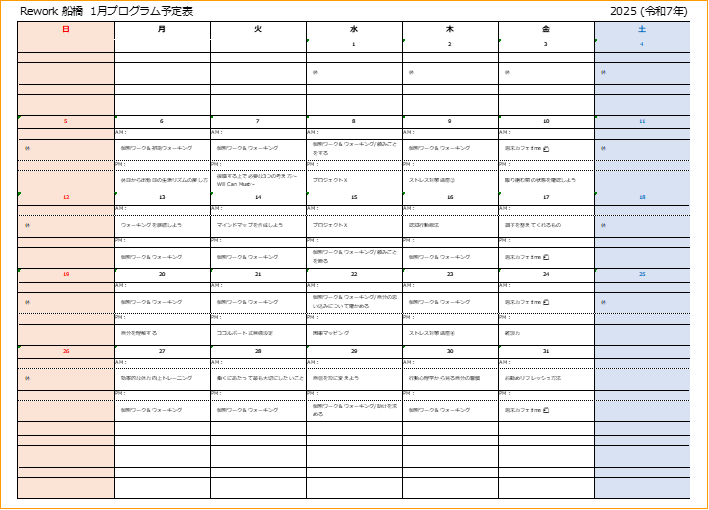Select date number 27
The width and height of the screenshot is (709, 510).
click(162, 351)
